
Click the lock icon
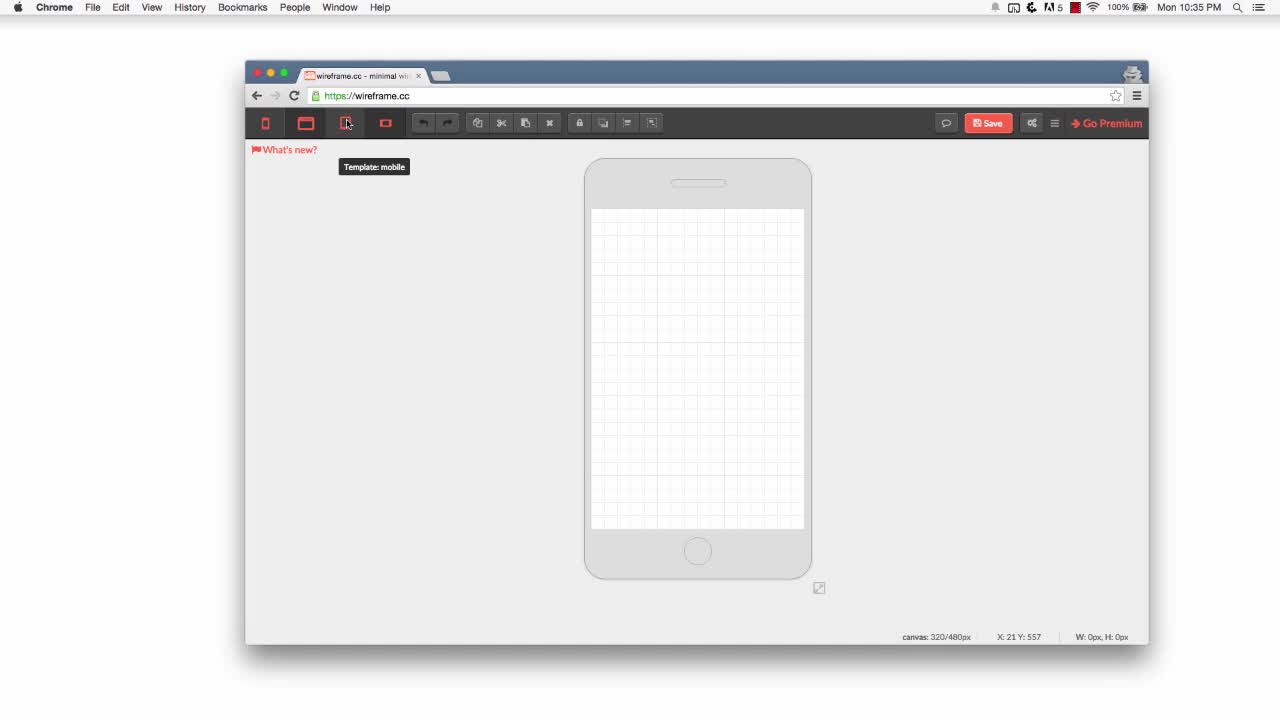[579, 123]
